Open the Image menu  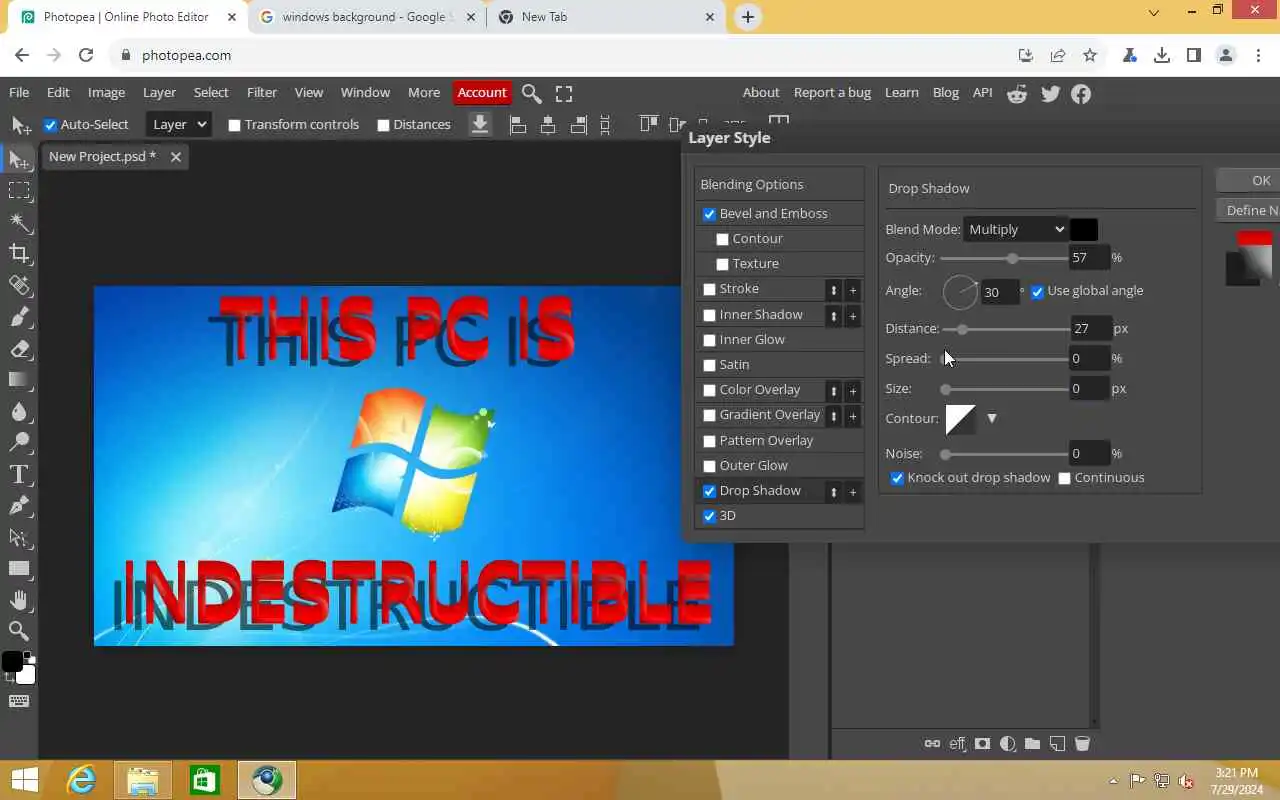tap(106, 92)
